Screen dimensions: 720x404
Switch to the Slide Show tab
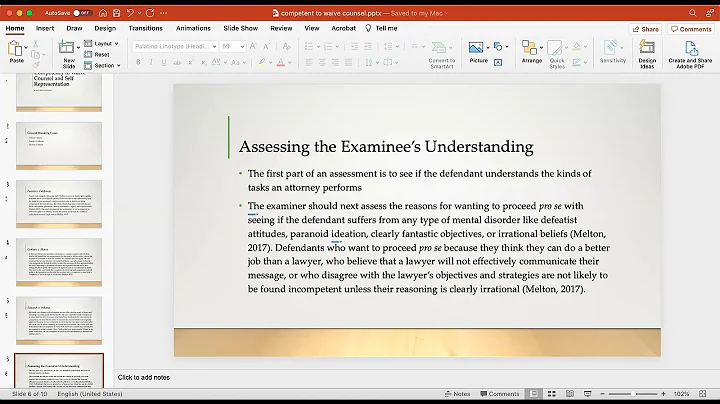coord(241,28)
